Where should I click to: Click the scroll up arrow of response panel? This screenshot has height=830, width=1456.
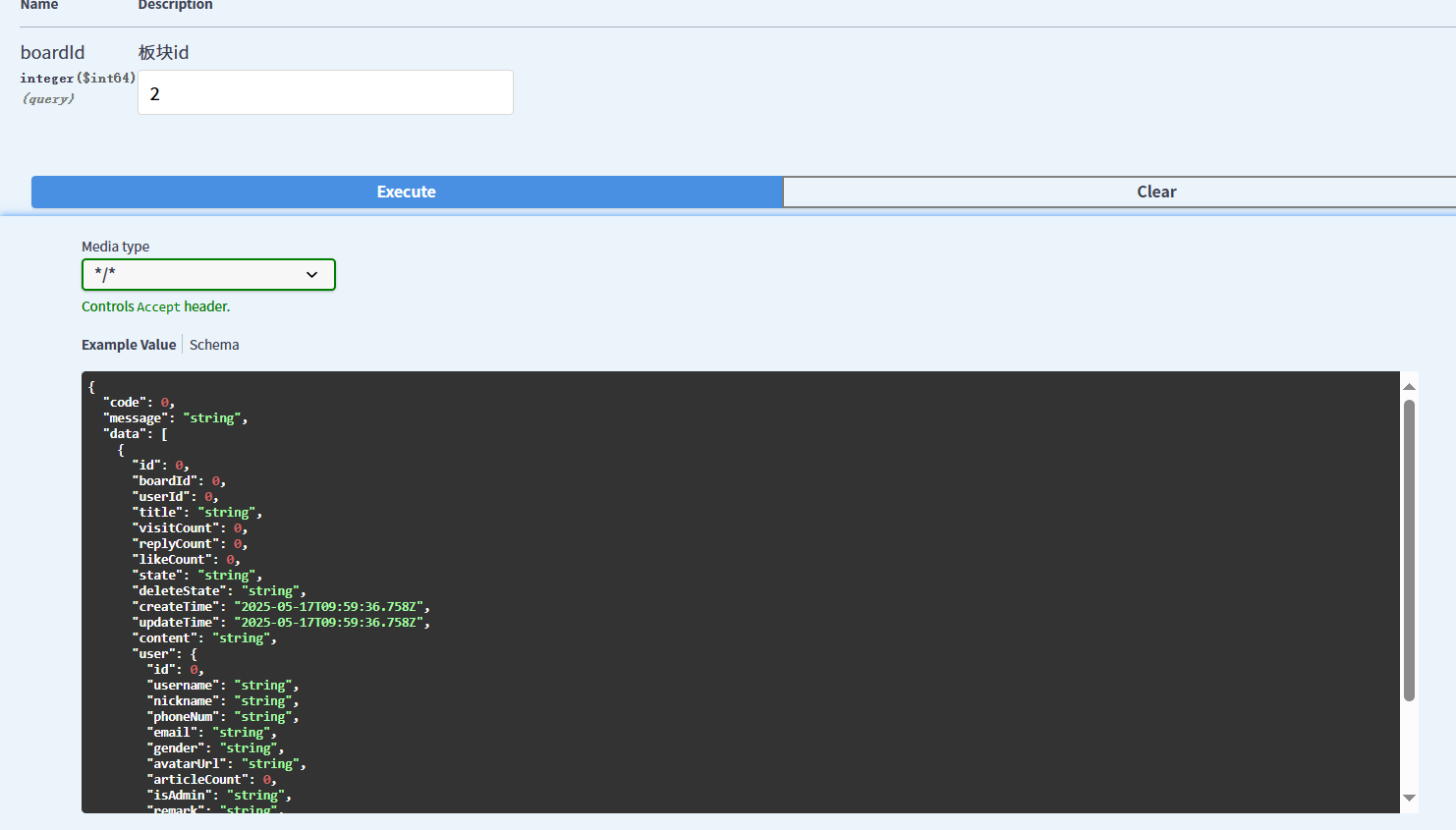click(1409, 386)
